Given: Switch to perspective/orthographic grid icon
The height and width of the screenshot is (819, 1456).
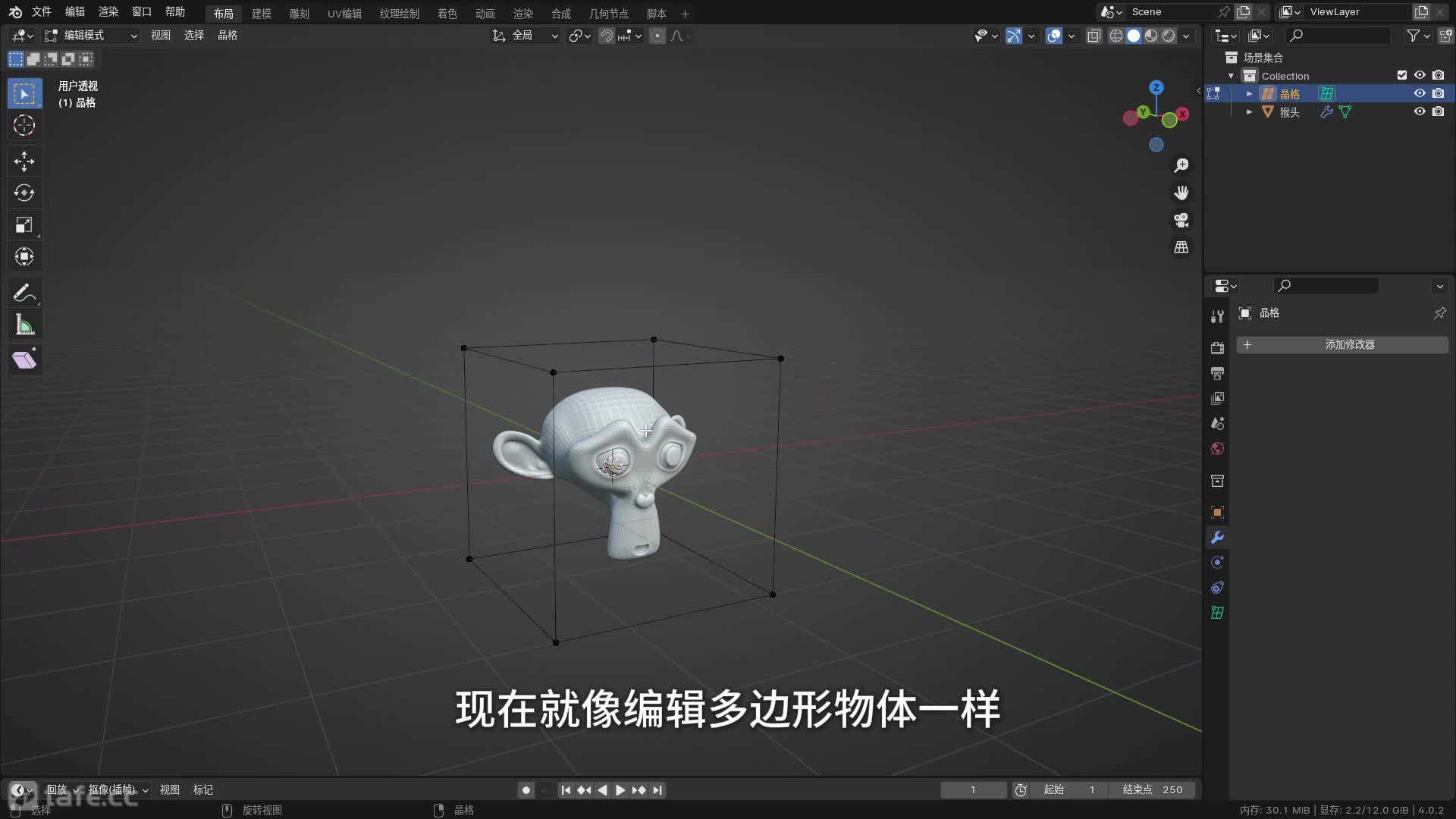Looking at the screenshot, I should (x=1181, y=247).
